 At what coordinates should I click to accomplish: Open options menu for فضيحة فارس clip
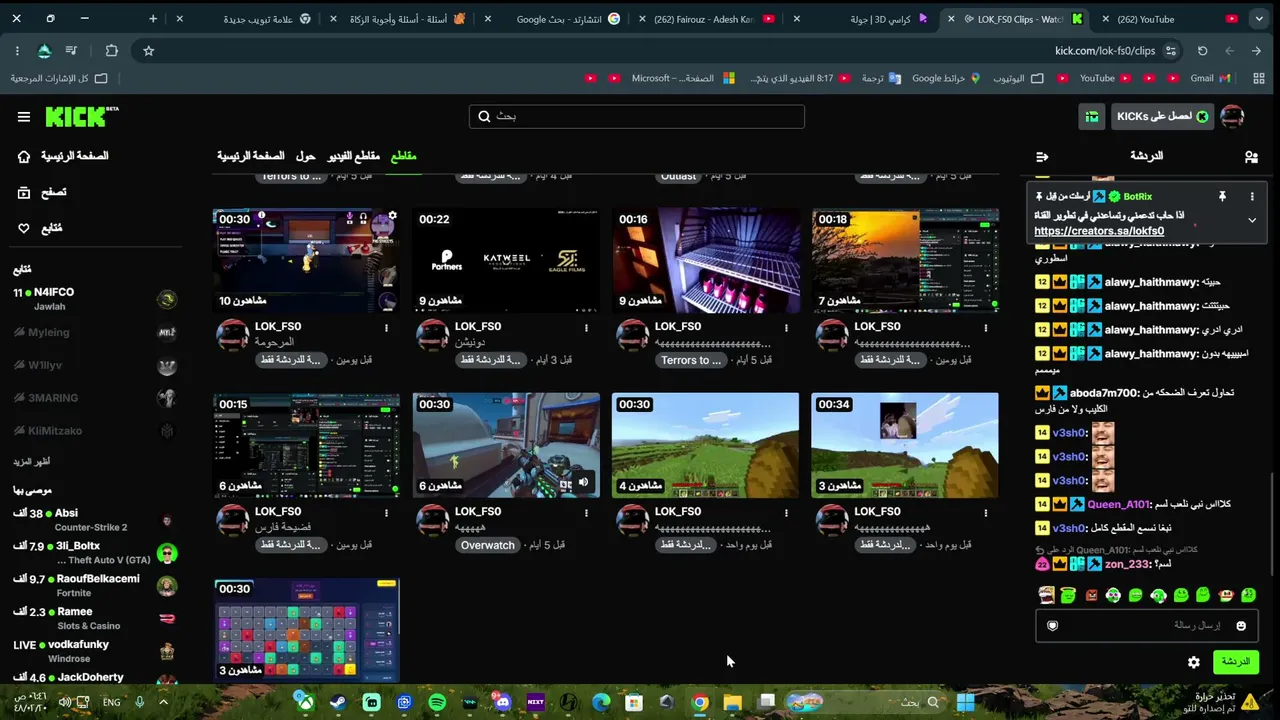(387, 512)
